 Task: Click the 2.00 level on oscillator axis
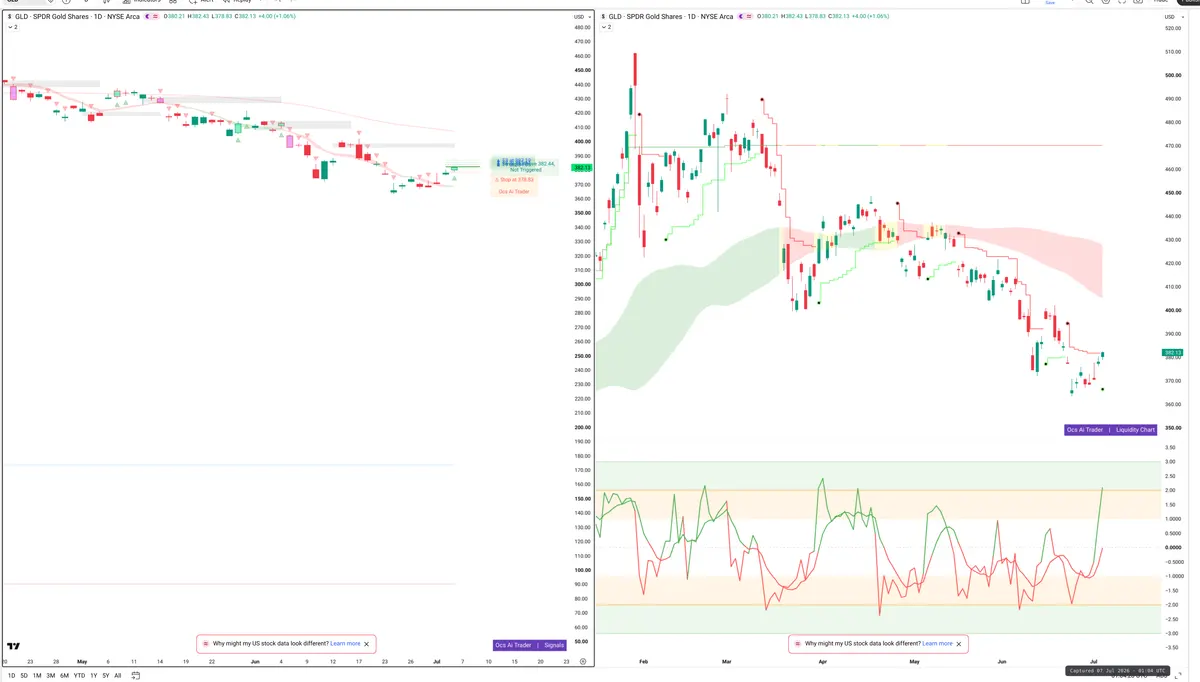(1170, 490)
